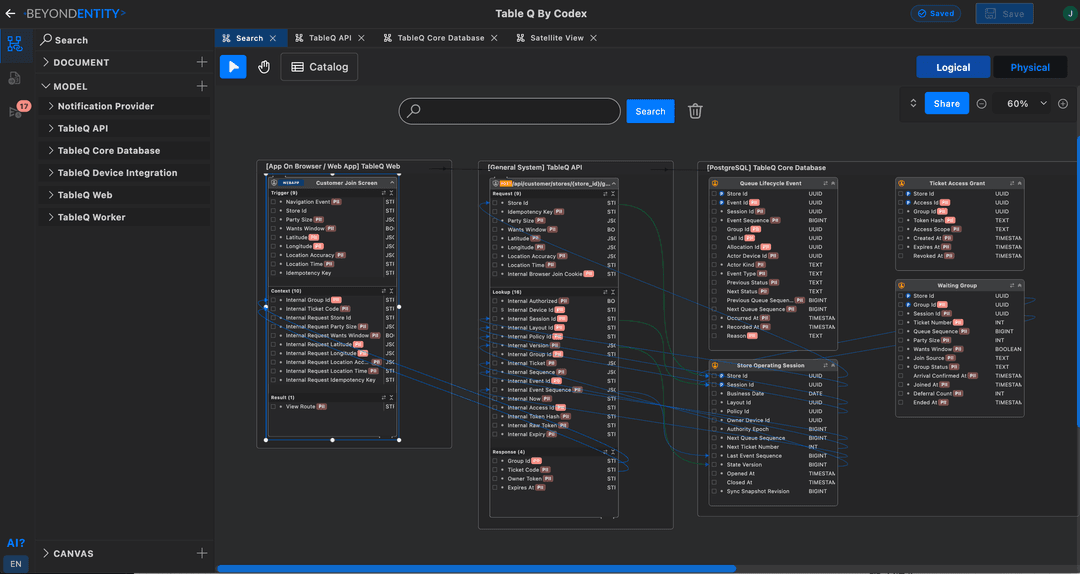Click sort icon in Request (9) section
Viewport: 1080px width, 574px height.
click(x=605, y=194)
